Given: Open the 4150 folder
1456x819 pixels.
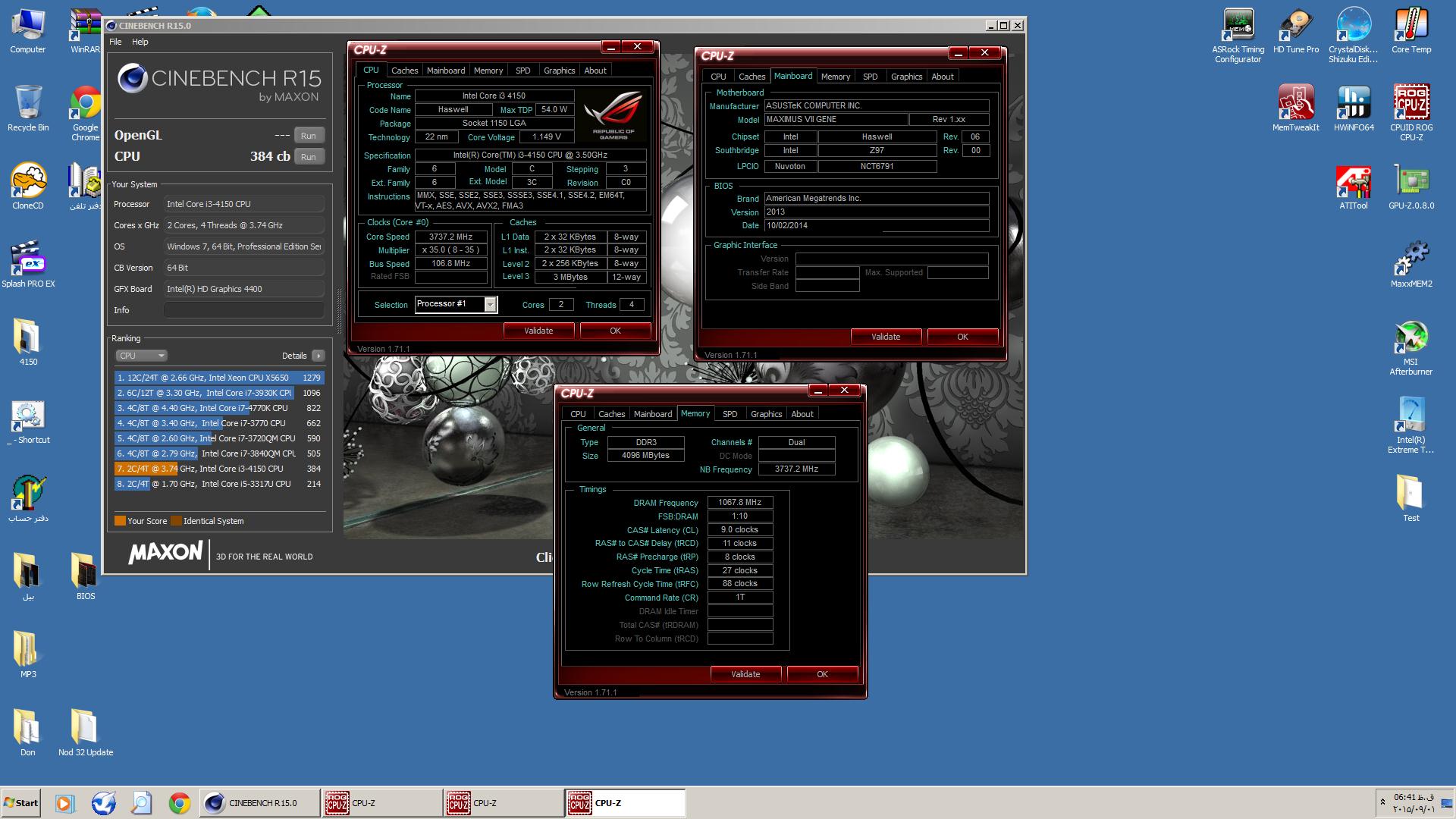Looking at the screenshot, I should [28, 343].
